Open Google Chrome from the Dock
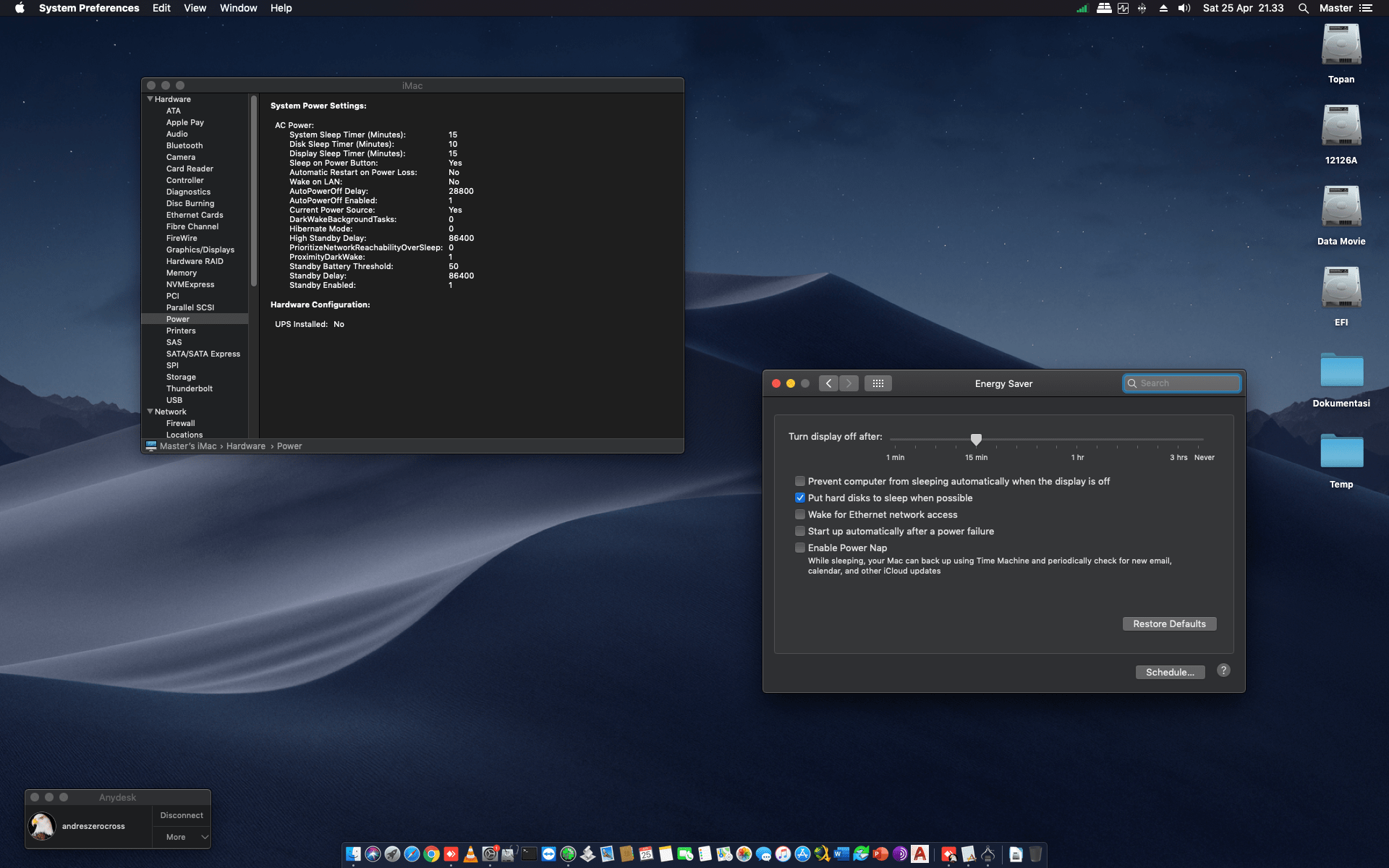The height and width of the screenshot is (868, 1389). pyautogui.click(x=431, y=854)
